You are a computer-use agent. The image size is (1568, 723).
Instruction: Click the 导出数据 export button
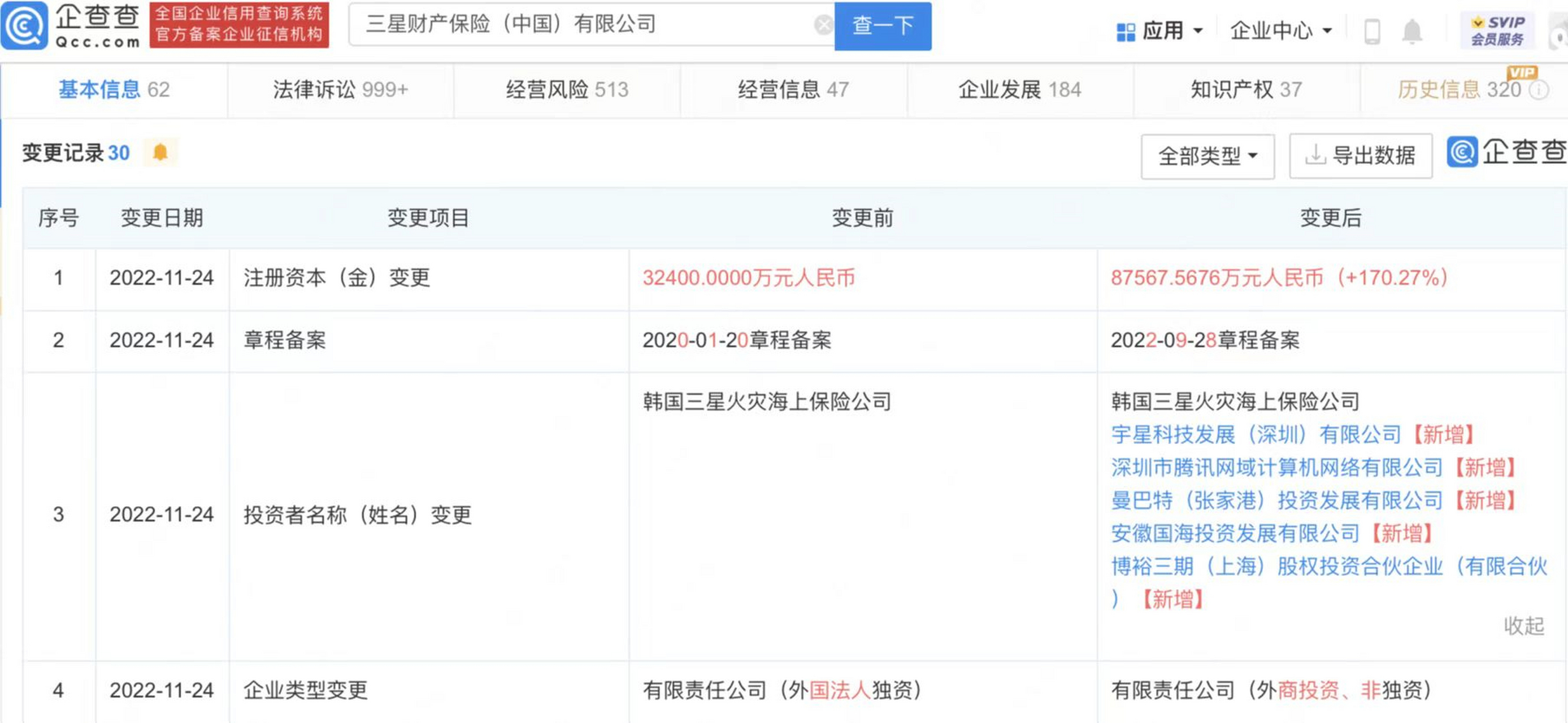coord(1361,156)
